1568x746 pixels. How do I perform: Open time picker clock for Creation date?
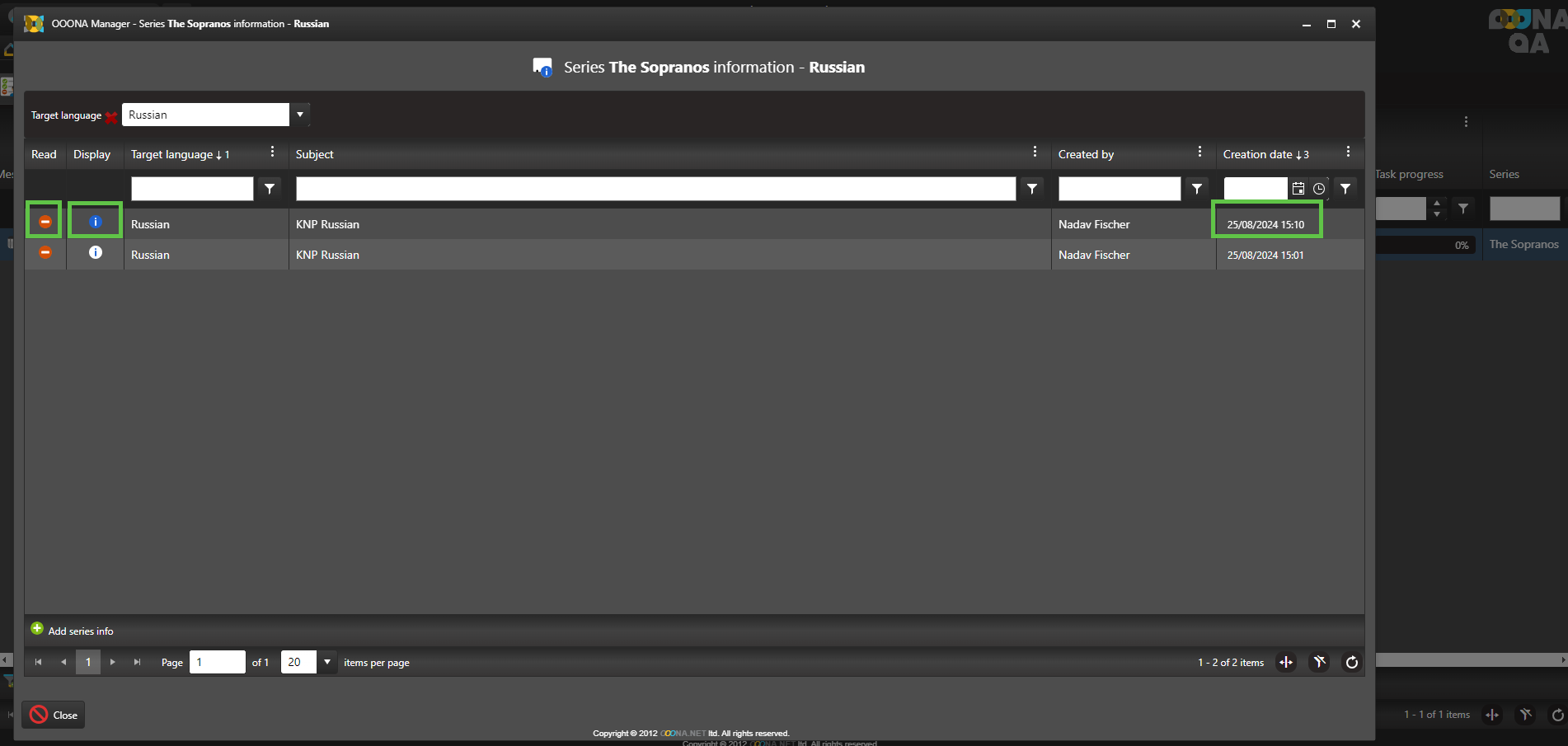(x=1319, y=189)
